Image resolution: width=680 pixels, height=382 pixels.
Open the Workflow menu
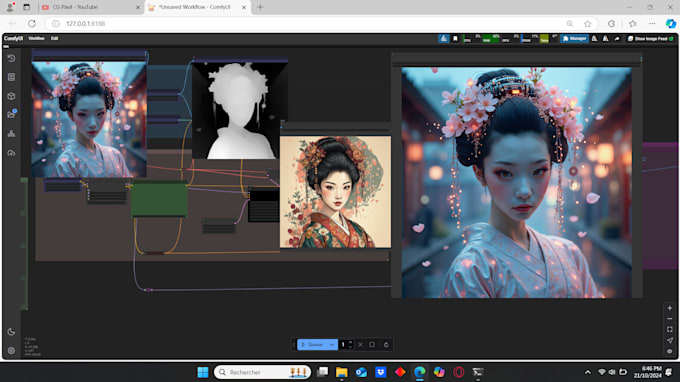pos(36,38)
